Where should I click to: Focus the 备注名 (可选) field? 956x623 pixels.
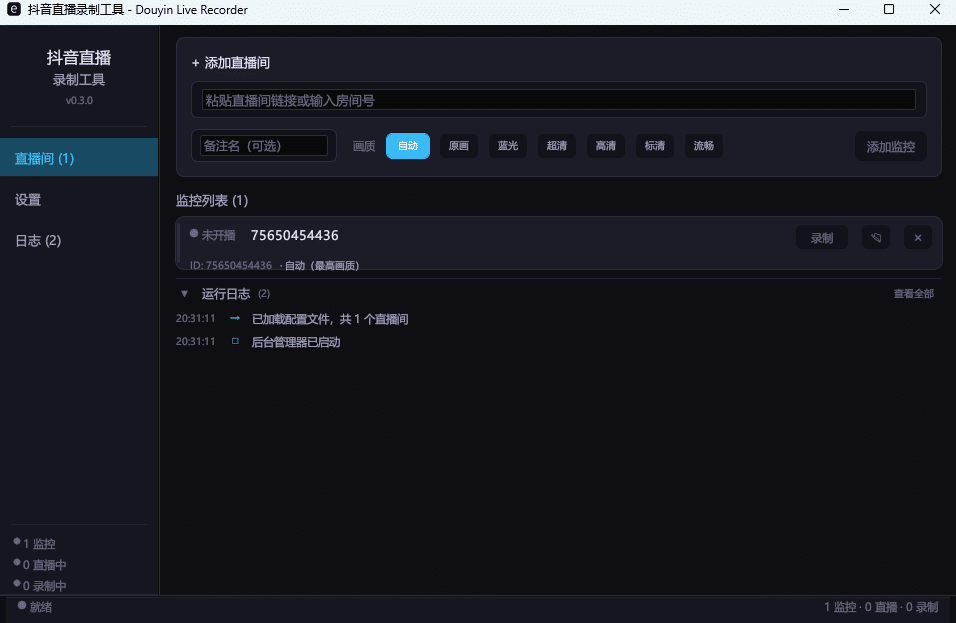263,146
